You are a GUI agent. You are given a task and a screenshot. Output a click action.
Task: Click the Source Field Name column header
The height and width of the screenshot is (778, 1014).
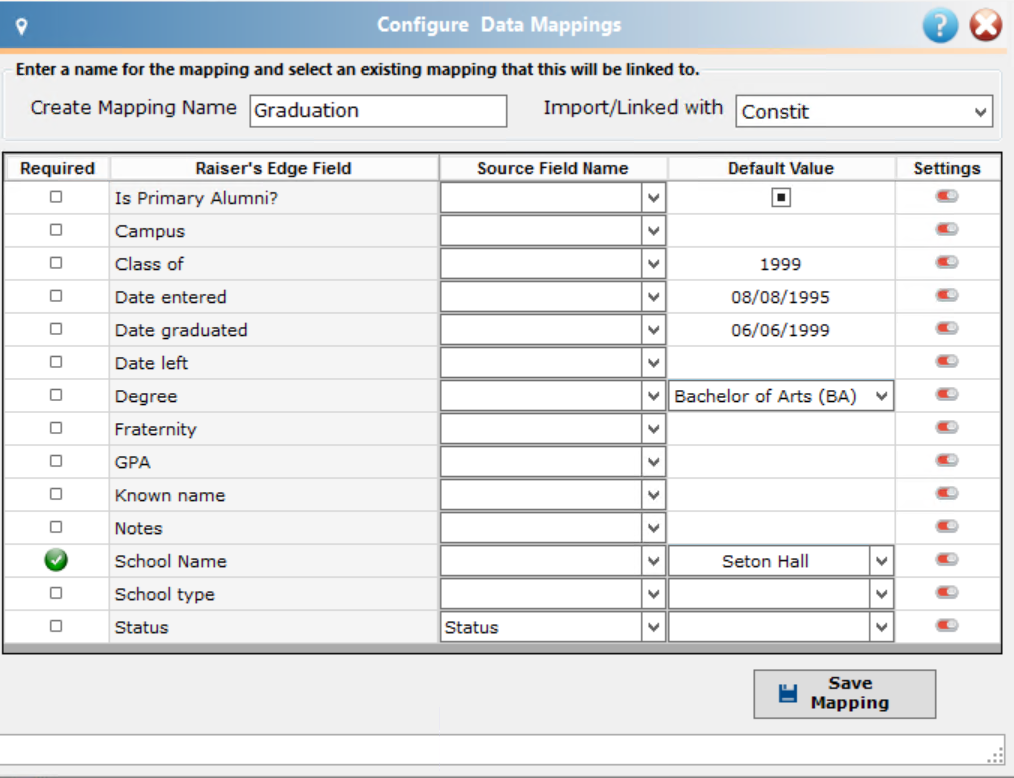(x=553, y=168)
